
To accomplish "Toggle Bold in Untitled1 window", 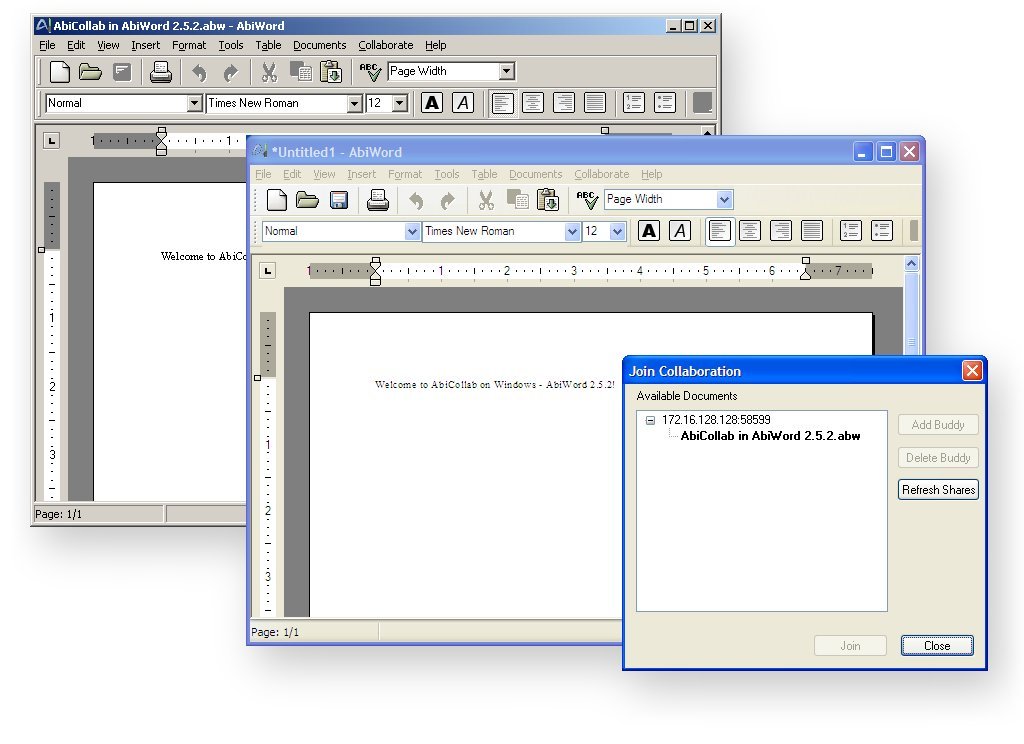I will pyautogui.click(x=648, y=231).
